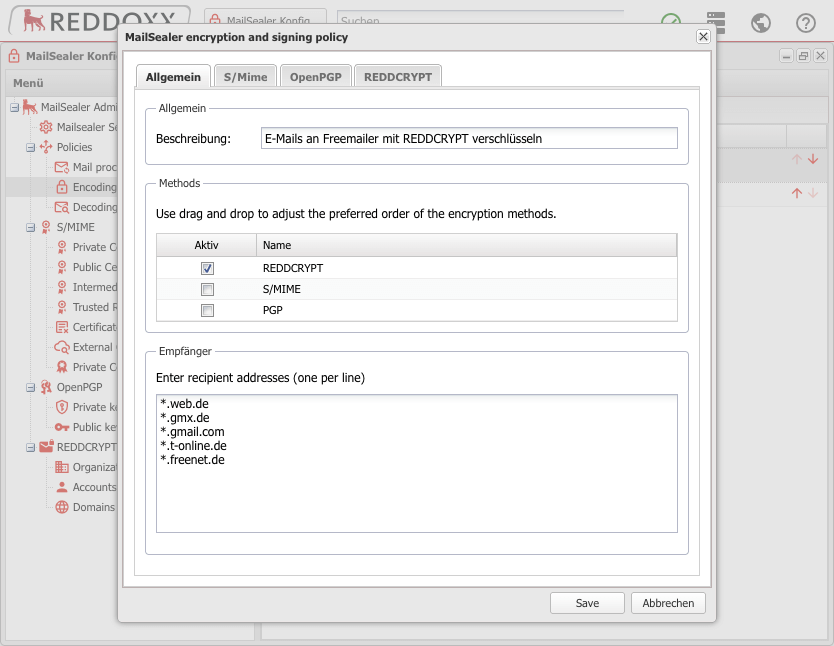Click the Intermed certificate icon

[62, 287]
